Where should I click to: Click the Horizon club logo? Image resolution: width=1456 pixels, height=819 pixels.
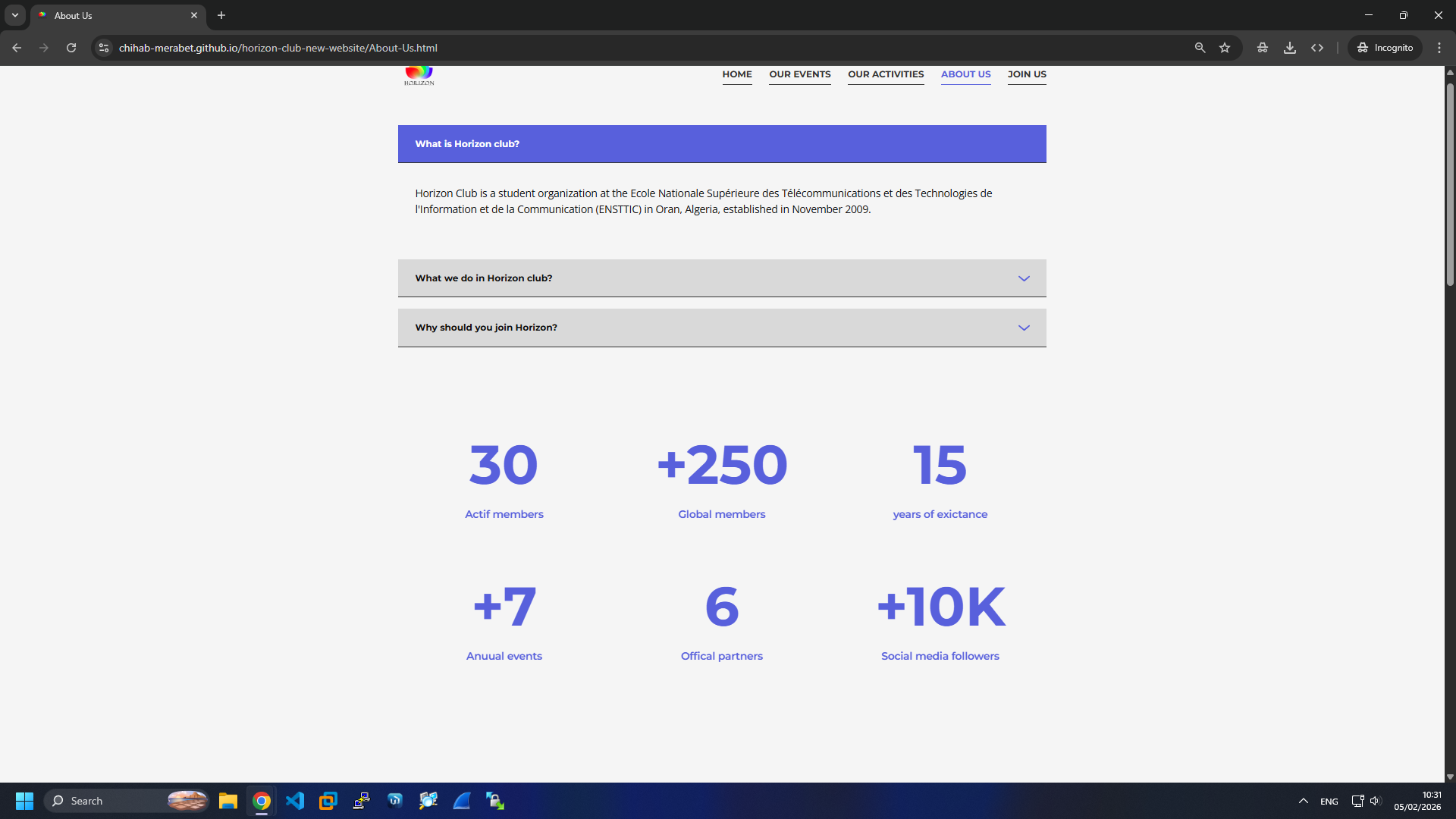(x=419, y=75)
